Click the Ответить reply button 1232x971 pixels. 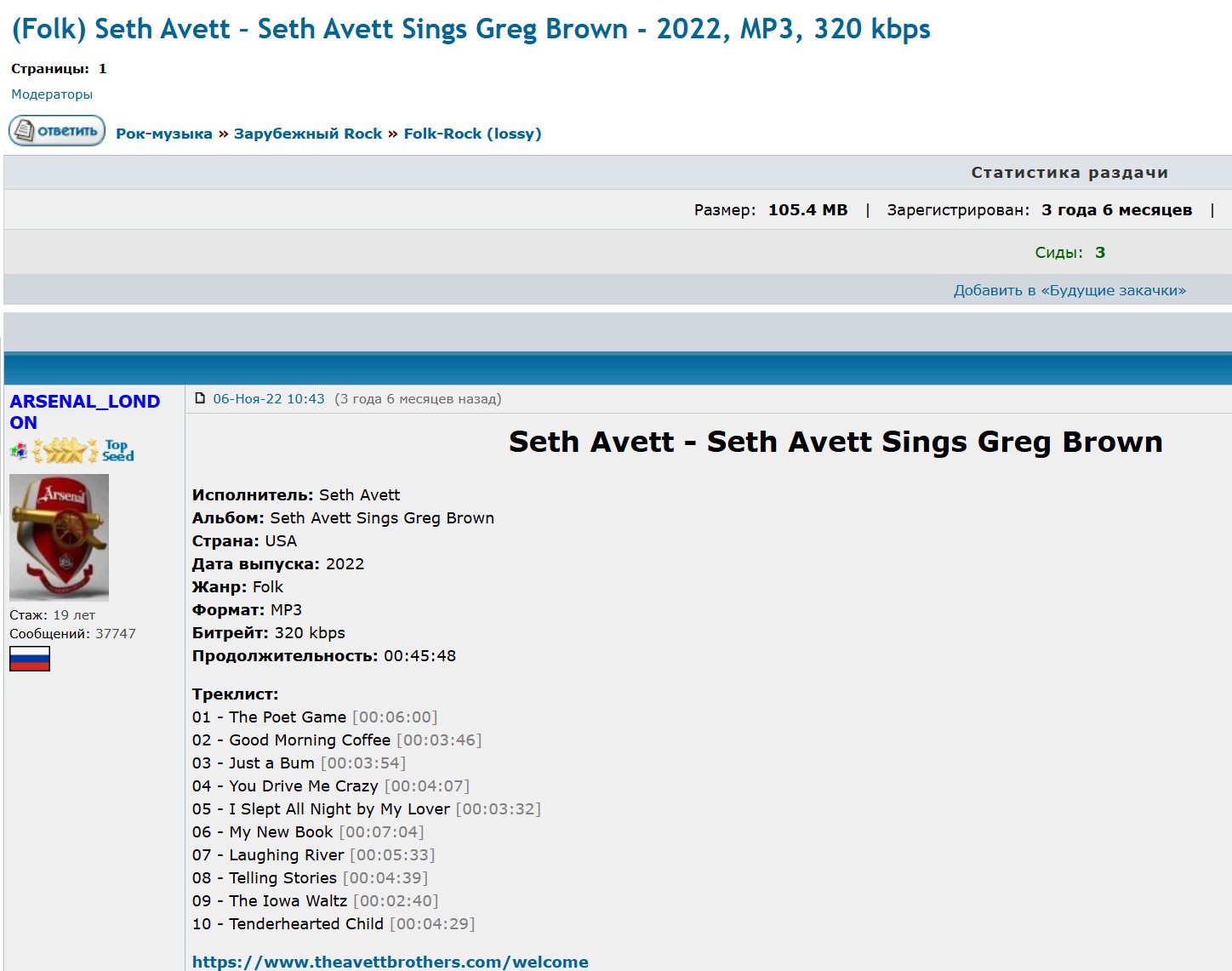pyautogui.click(x=57, y=131)
